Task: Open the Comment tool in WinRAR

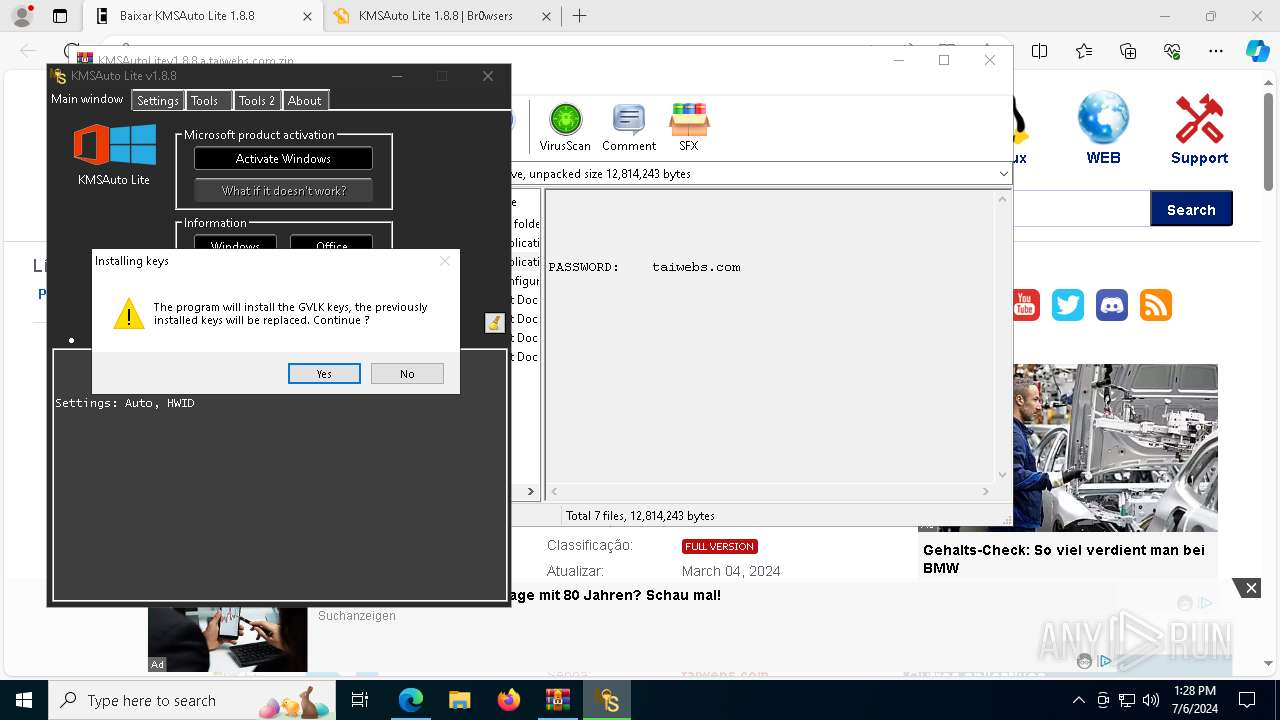Action: (629, 127)
